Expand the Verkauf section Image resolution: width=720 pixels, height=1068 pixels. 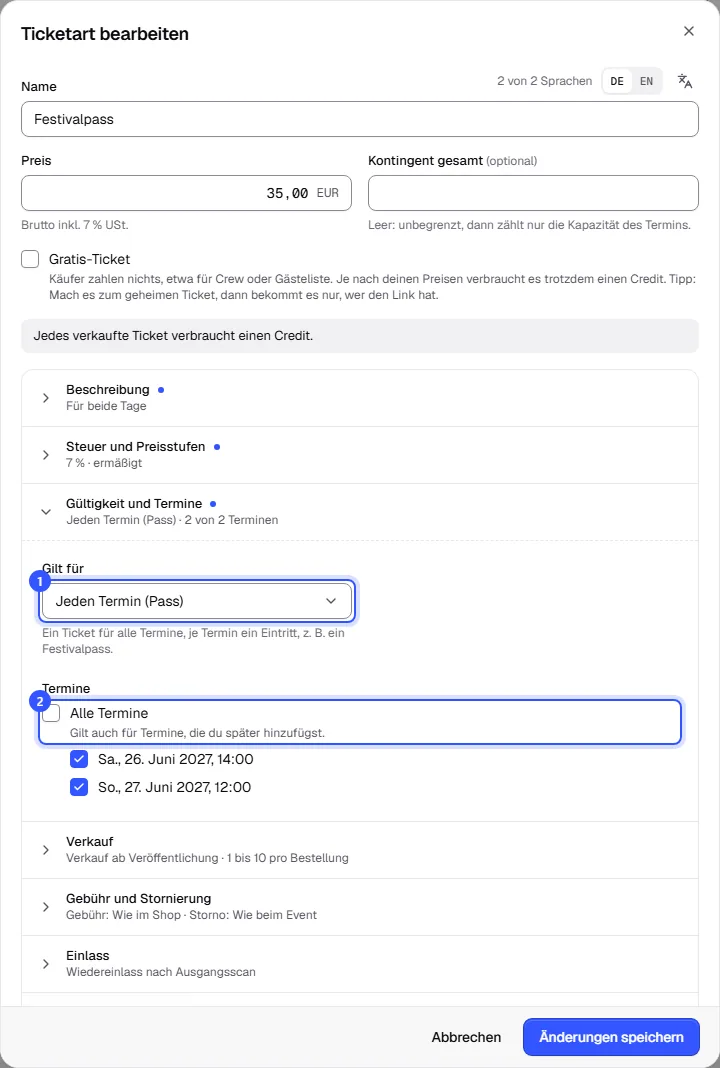[x=360, y=850]
